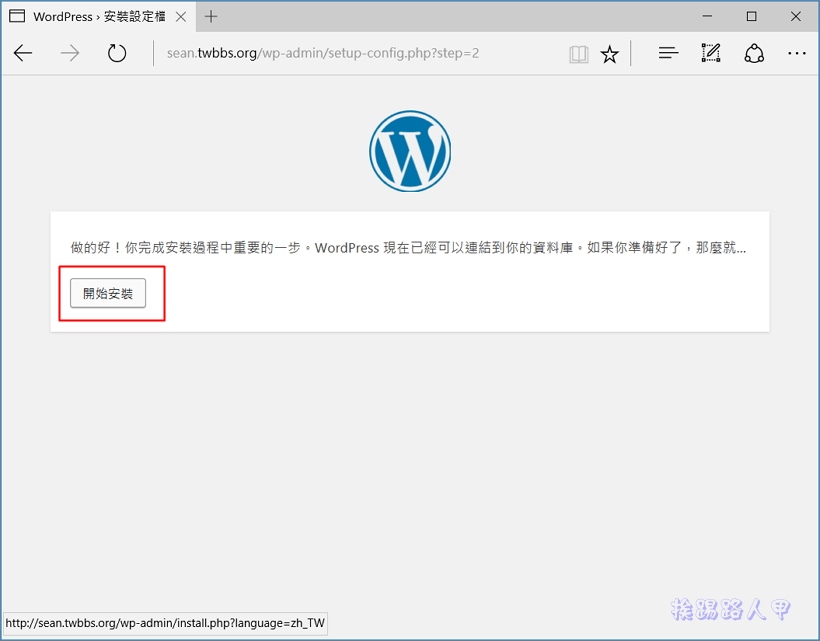
Task: Close the WordPress tab
Action: click(181, 17)
